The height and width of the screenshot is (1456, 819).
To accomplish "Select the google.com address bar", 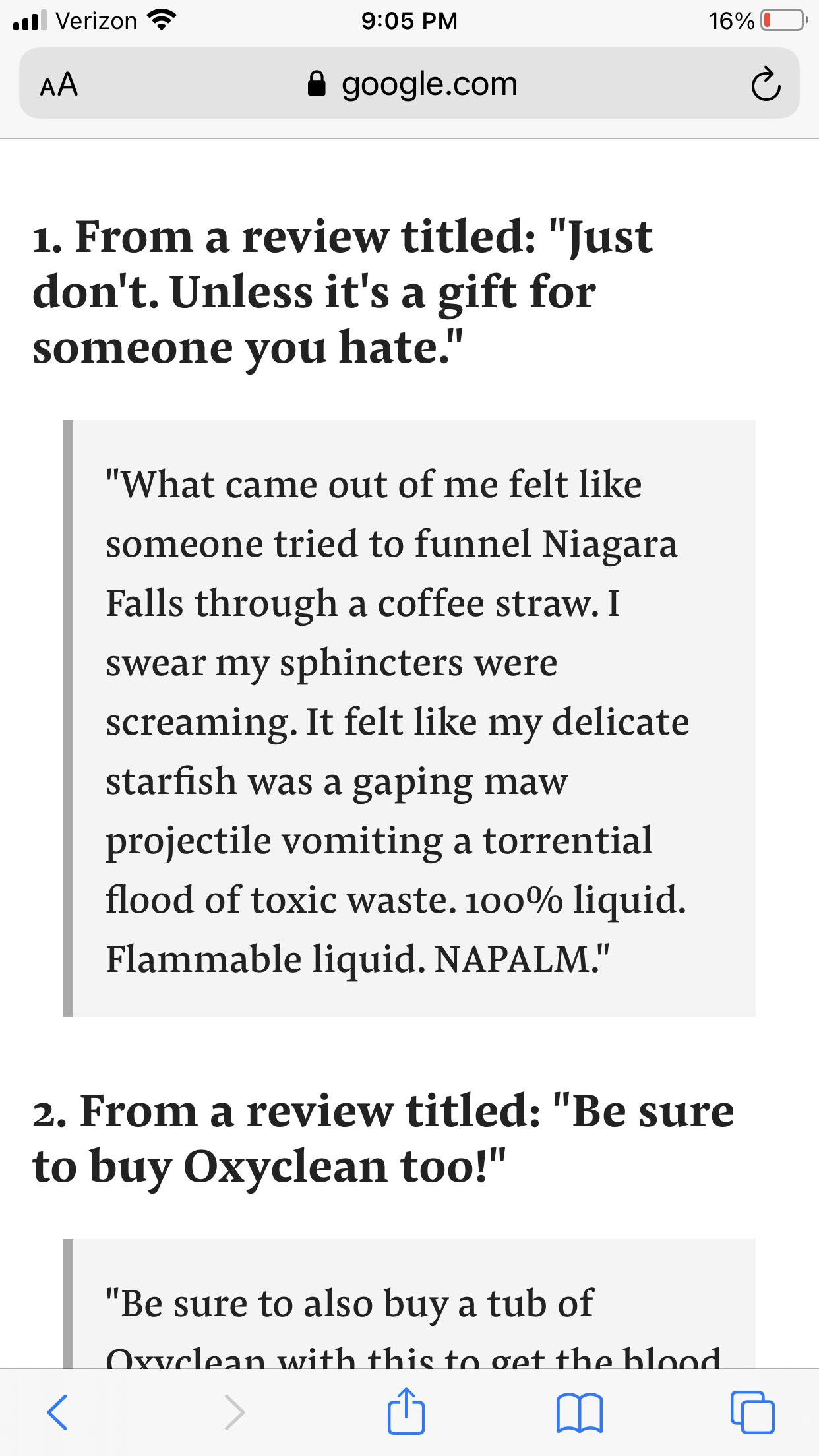I will coord(429,83).
